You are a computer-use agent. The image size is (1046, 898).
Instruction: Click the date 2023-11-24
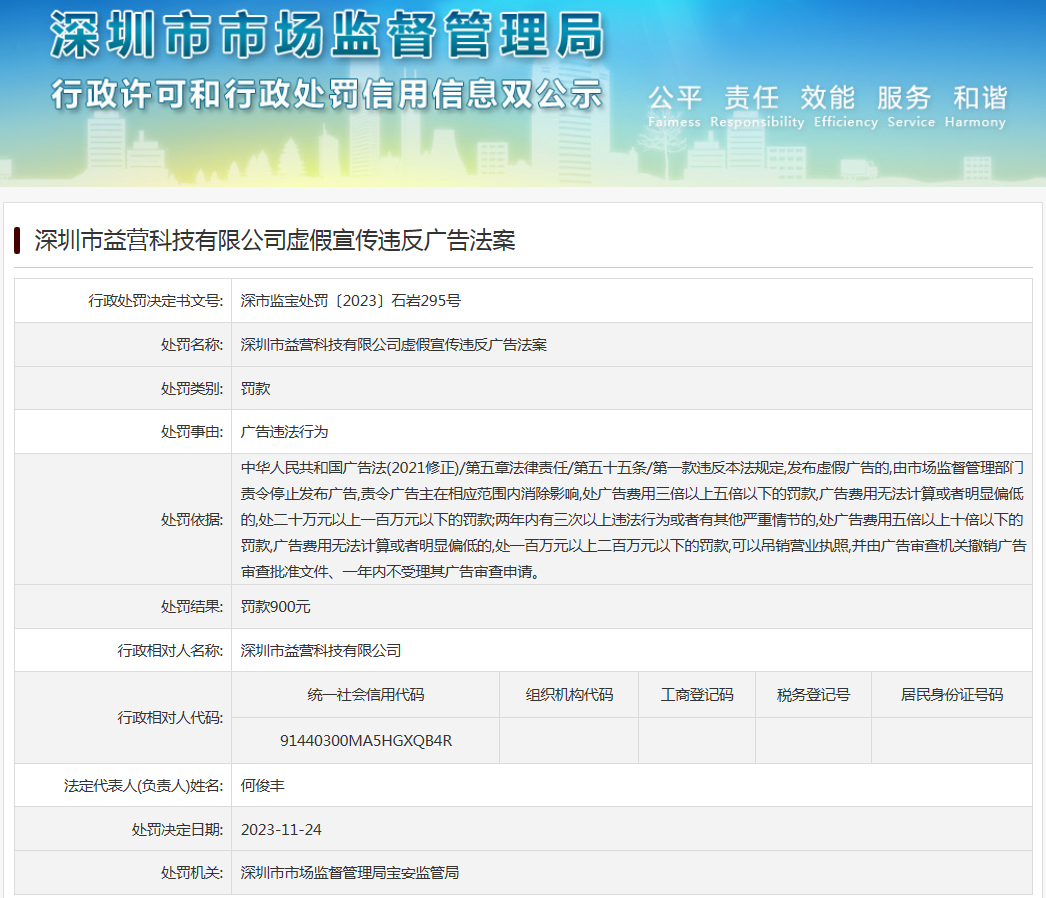tap(281, 829)
